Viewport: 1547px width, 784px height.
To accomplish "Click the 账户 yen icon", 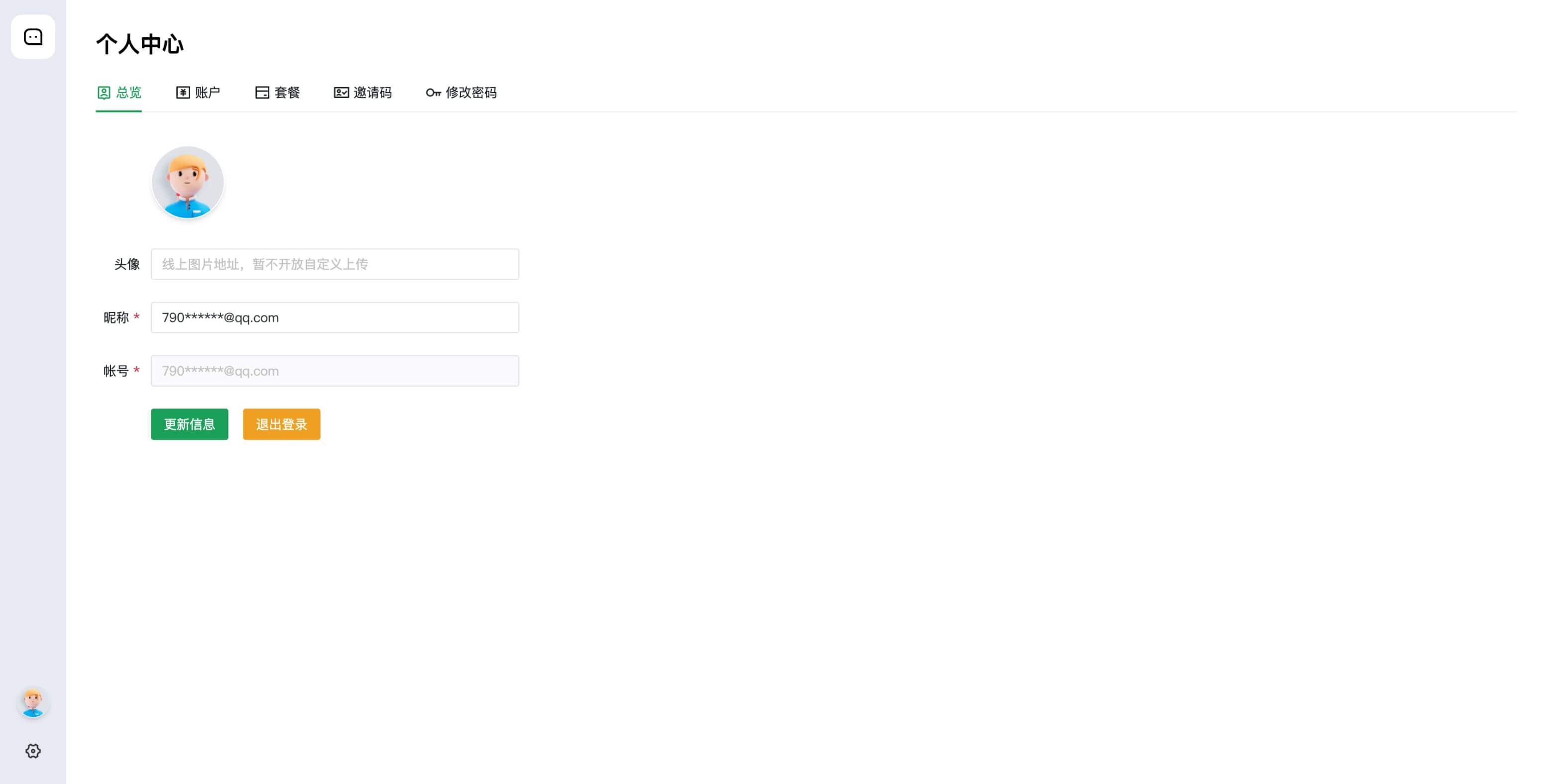I will [x=183, y=93].
